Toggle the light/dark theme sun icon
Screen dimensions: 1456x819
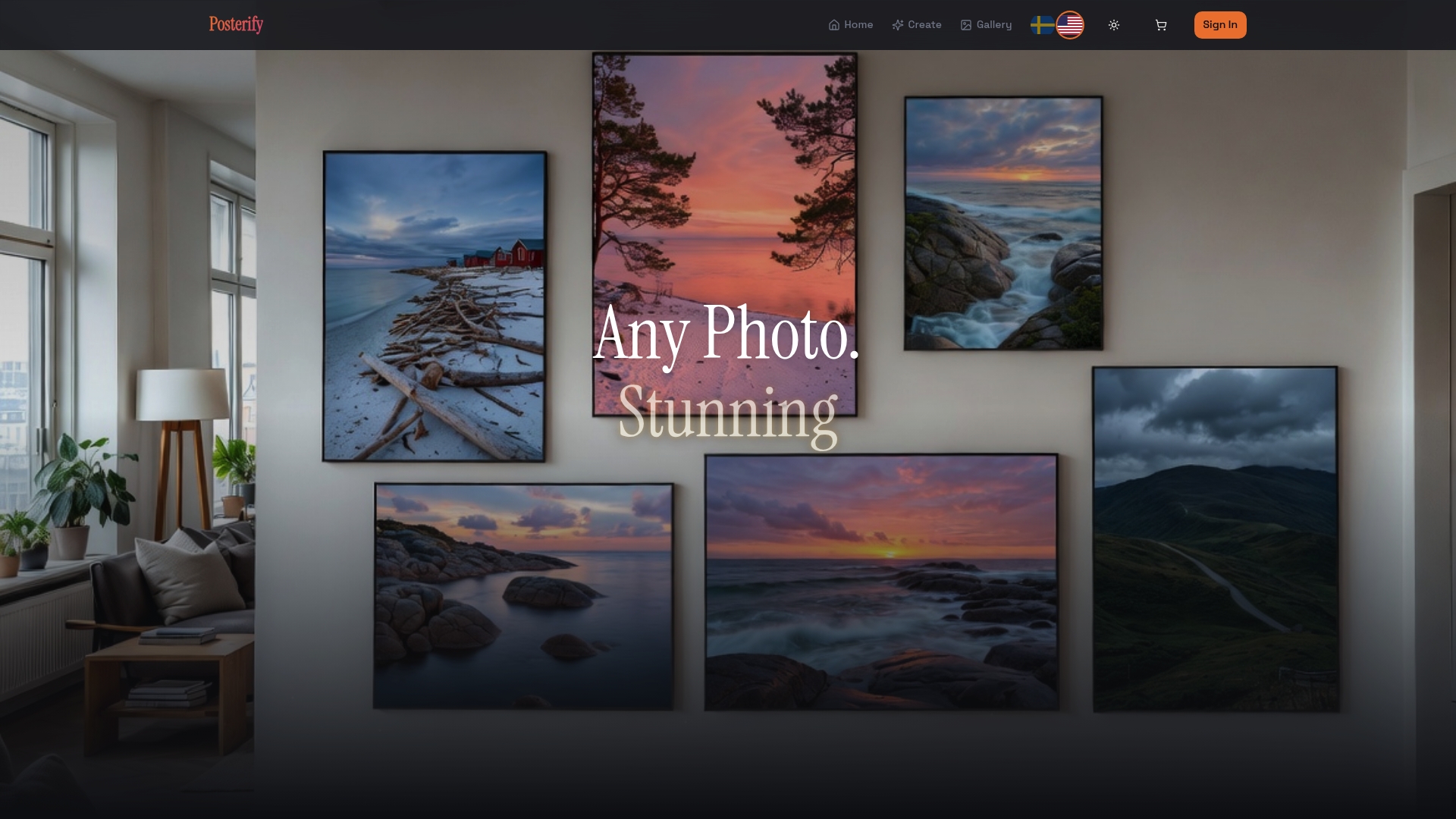coord(1113,25)
